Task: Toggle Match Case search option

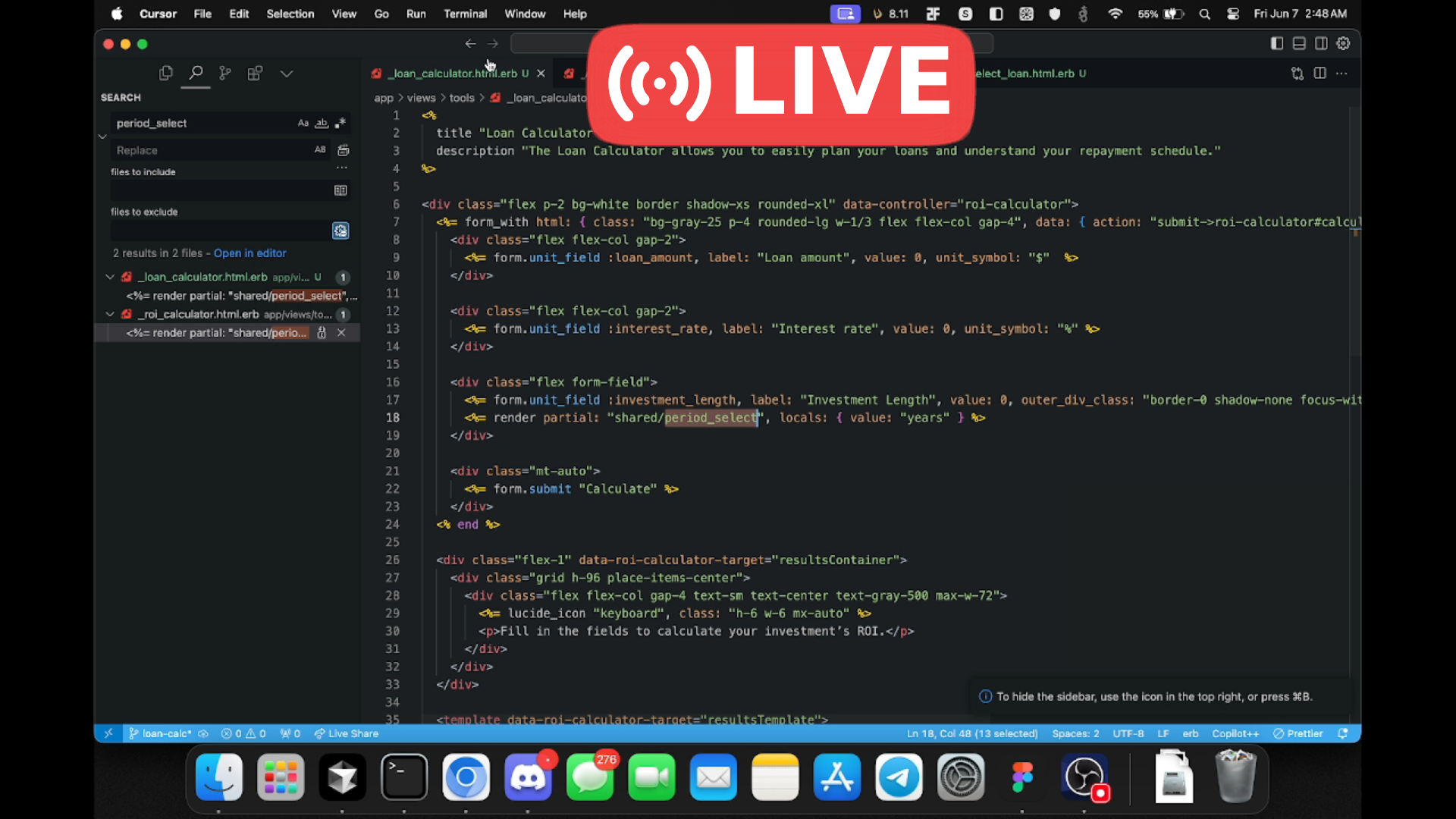Action: pyautogui.click(x=303, y=123)
